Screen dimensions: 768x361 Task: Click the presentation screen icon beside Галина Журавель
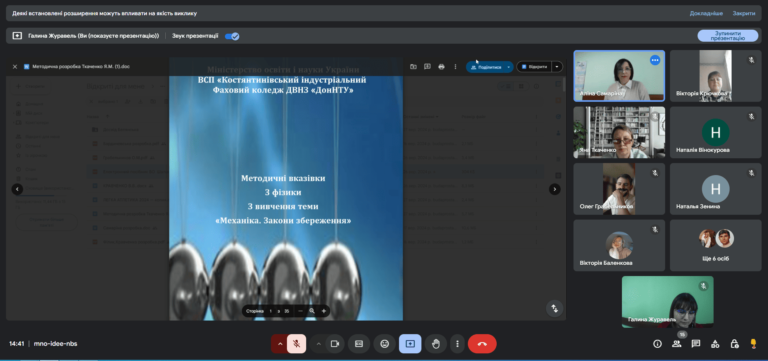[17, 36]
